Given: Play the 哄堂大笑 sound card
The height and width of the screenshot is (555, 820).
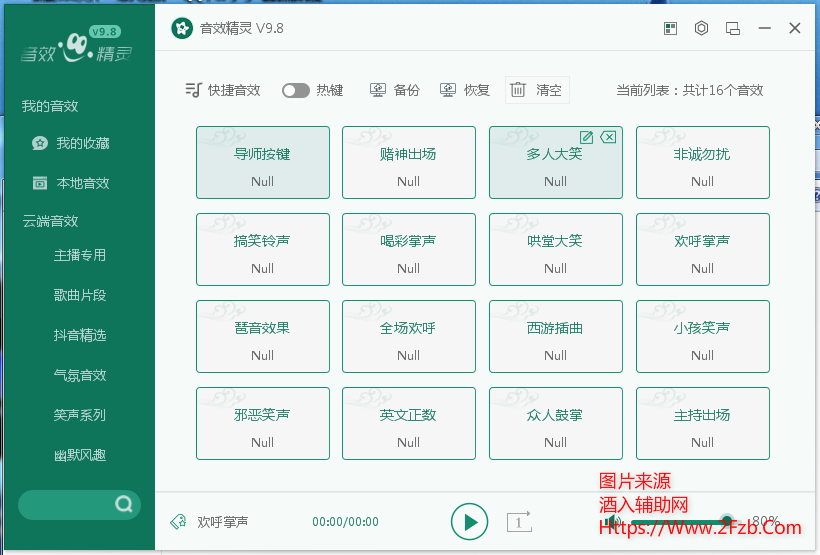Looking at the screenshot, I should tap(556, 250).
